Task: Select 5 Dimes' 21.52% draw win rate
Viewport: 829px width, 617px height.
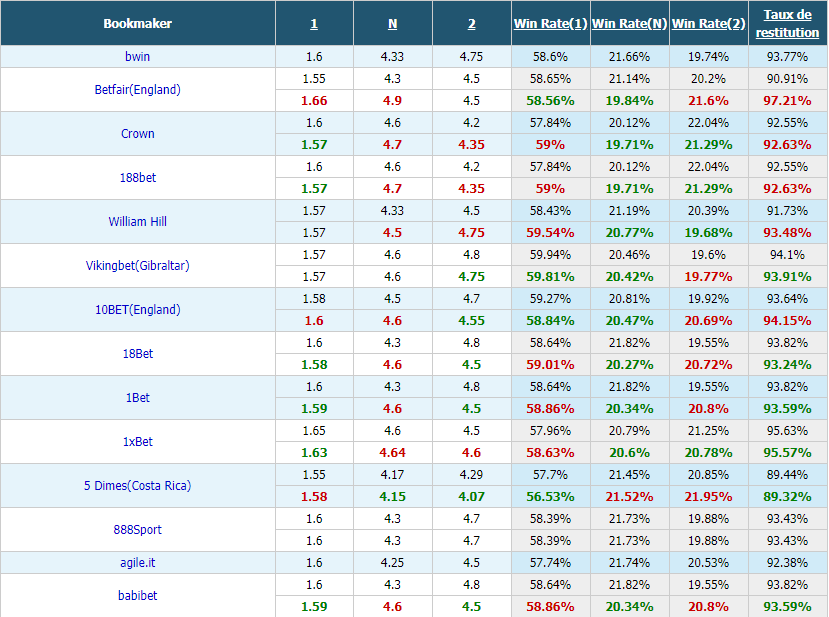Action: (x=630, y=496)
